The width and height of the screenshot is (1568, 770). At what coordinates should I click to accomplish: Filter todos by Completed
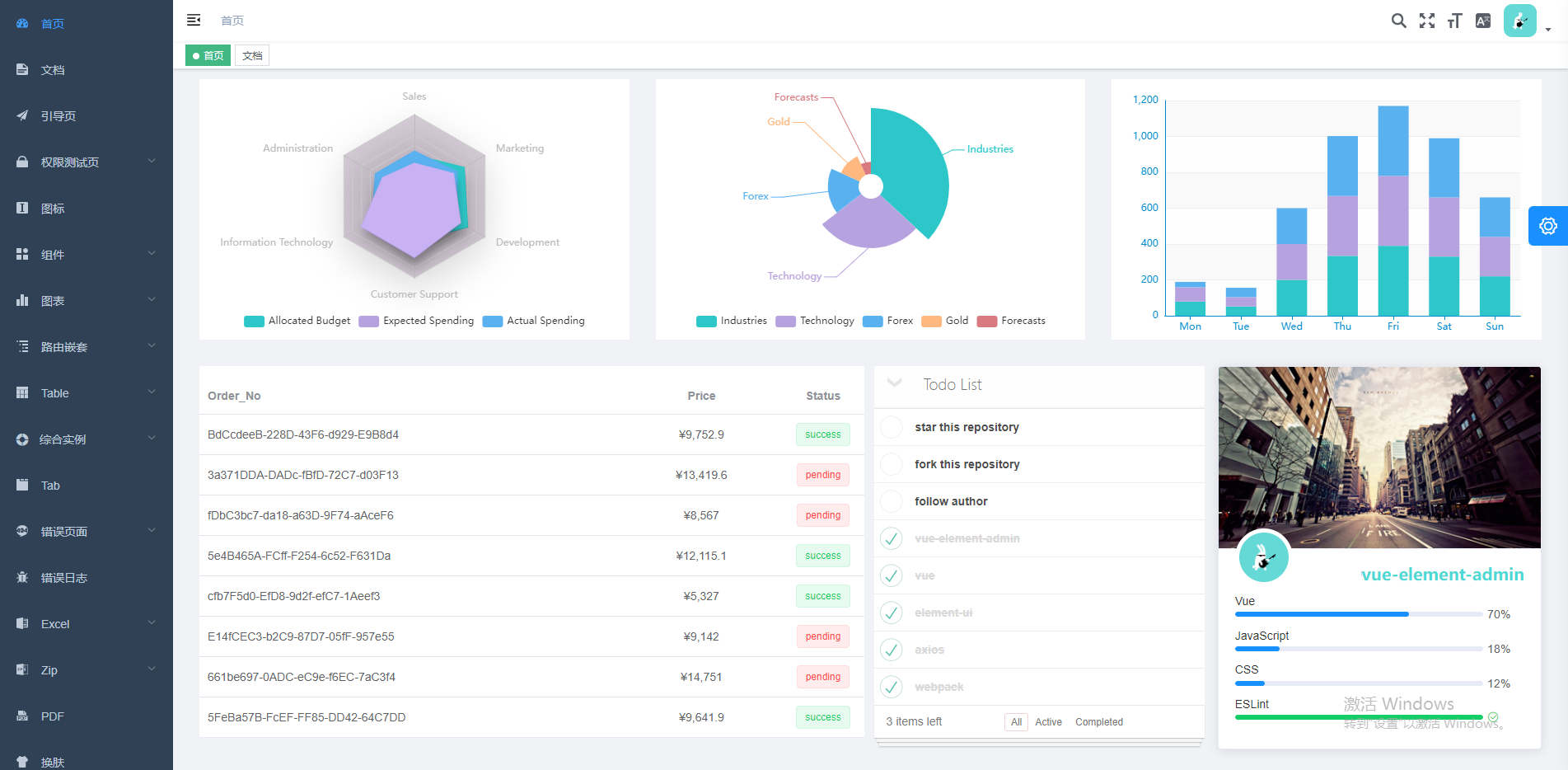tap(1099, 722)
